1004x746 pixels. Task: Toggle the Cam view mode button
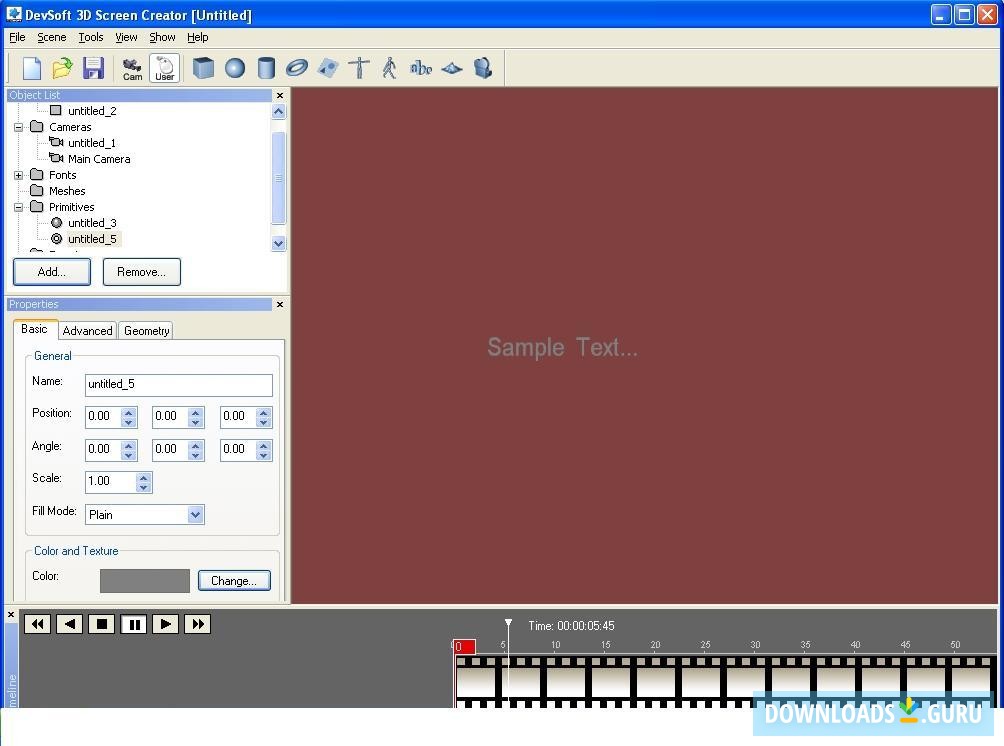[x=133, y=69]
